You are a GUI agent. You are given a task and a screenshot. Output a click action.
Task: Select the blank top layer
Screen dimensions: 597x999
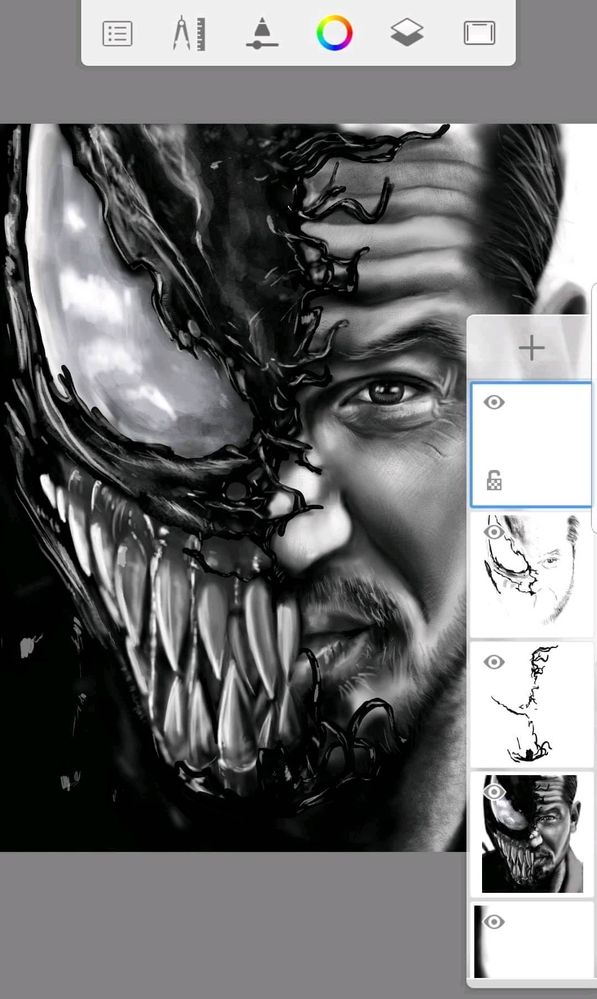[x=531, y=445]
